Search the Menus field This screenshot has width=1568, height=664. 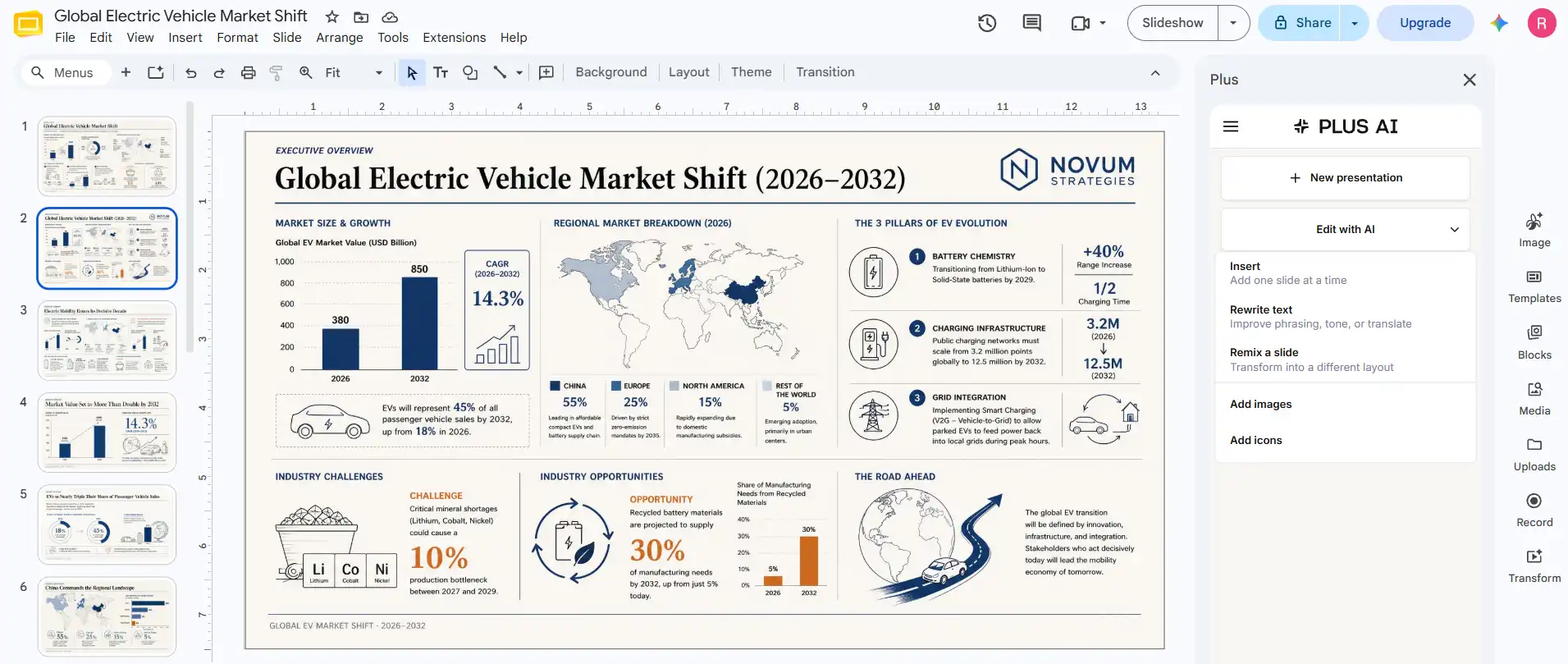(x=64, y=72)
